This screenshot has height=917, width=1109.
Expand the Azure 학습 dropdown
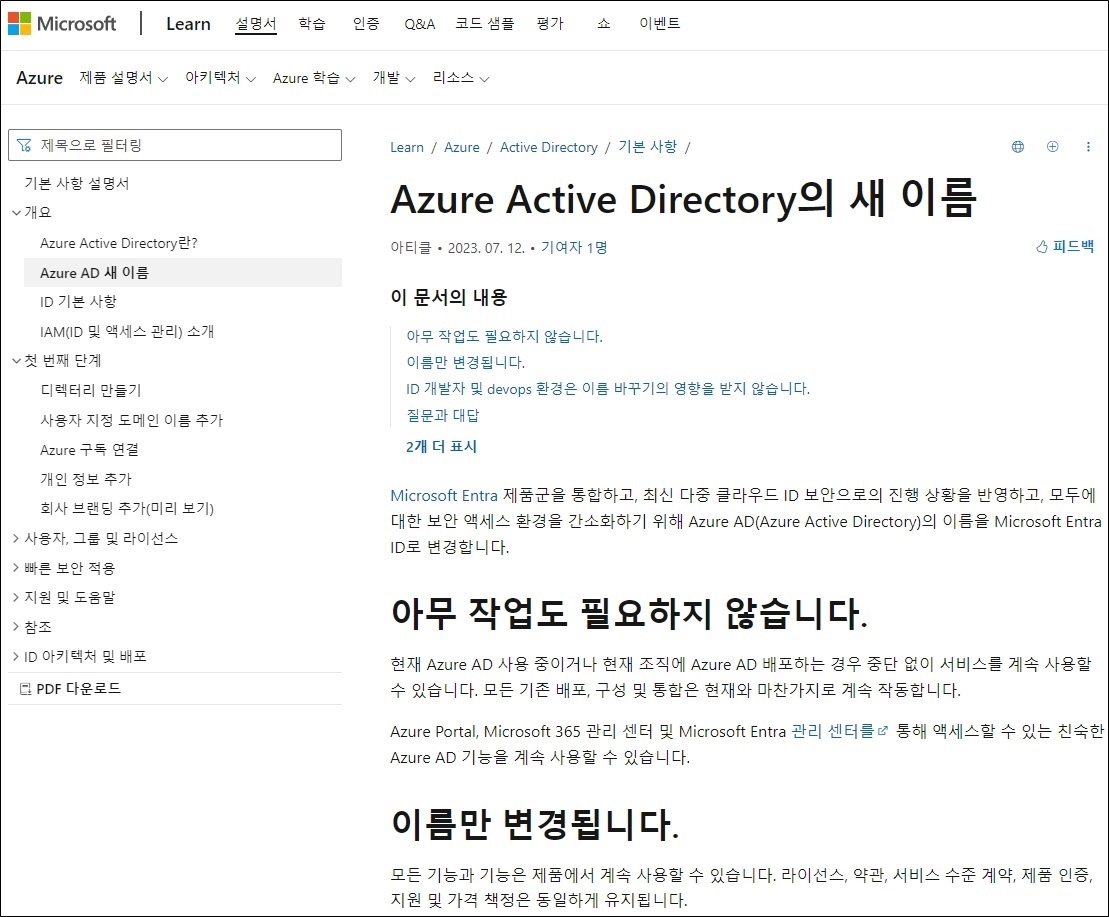(x=313, y=78)
